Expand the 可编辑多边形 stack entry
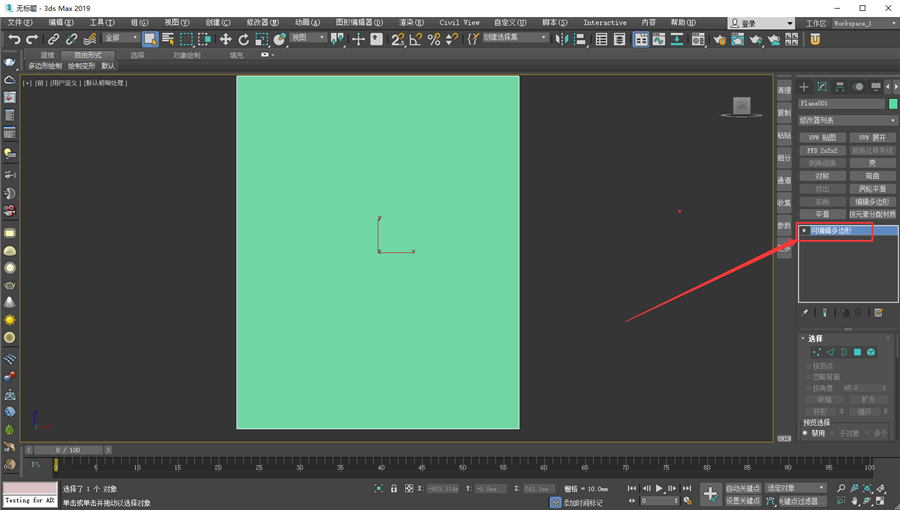This screenshot has width=900, height=510. point(804,231)
